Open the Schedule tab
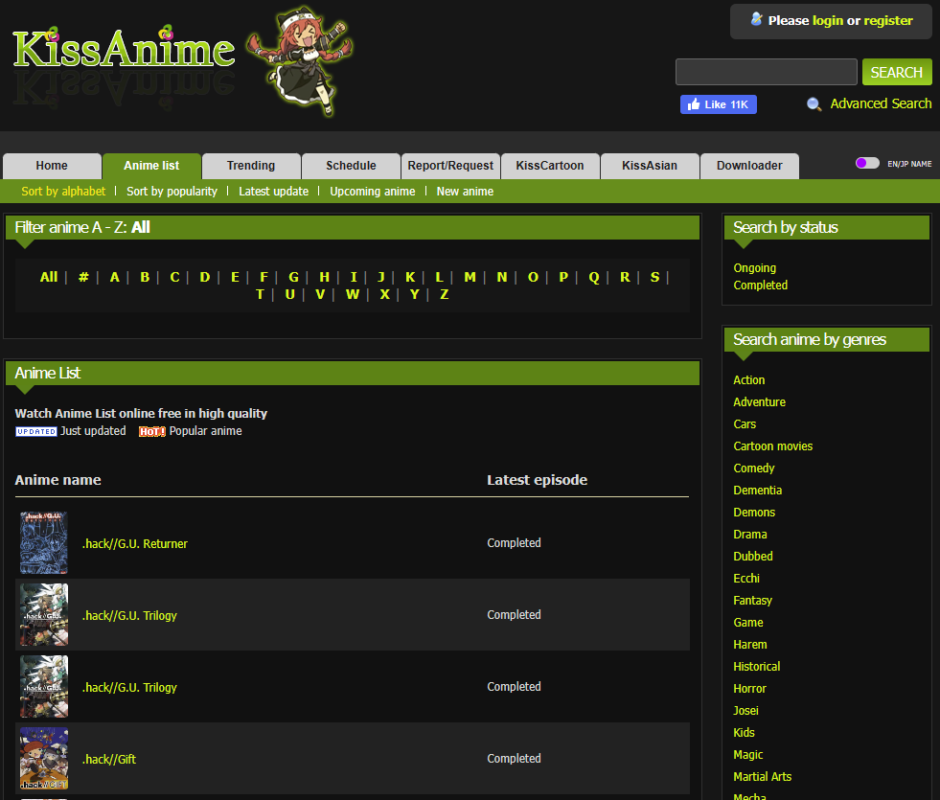This screenshot has width=940, height=800. pyautogui.click(x=351, y=166)
